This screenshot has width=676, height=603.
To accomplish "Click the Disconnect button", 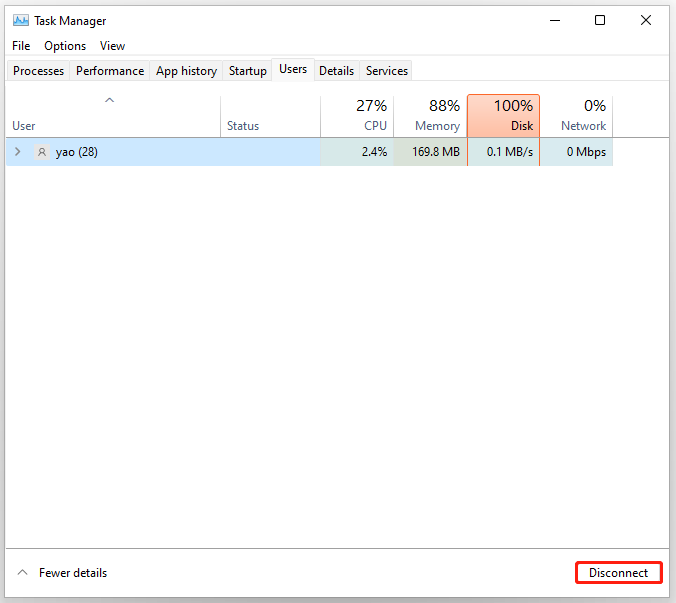I will pyautogui.click(x=619, y=572).
